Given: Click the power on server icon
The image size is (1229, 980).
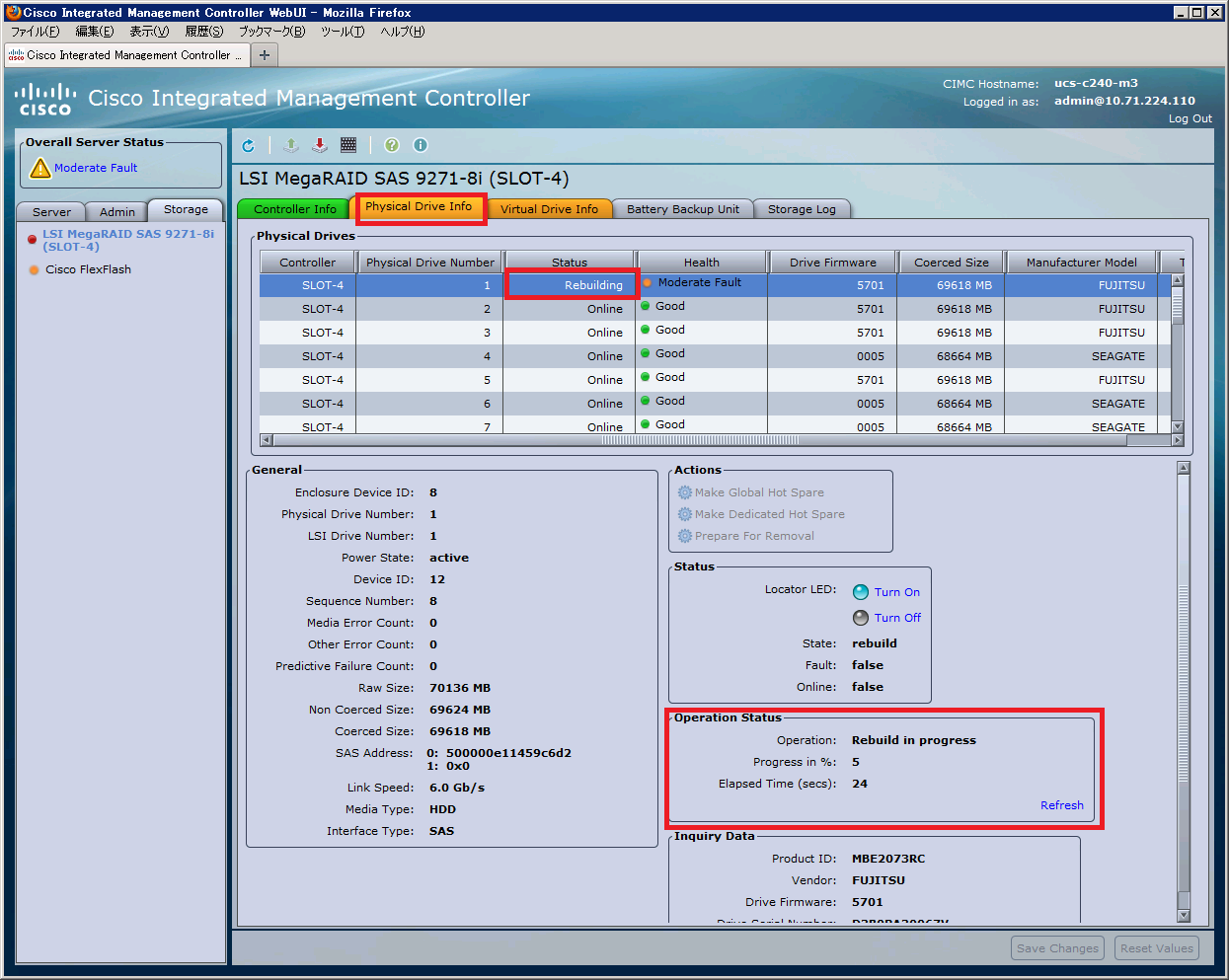Looking at the screenshot, I should 291,145.
